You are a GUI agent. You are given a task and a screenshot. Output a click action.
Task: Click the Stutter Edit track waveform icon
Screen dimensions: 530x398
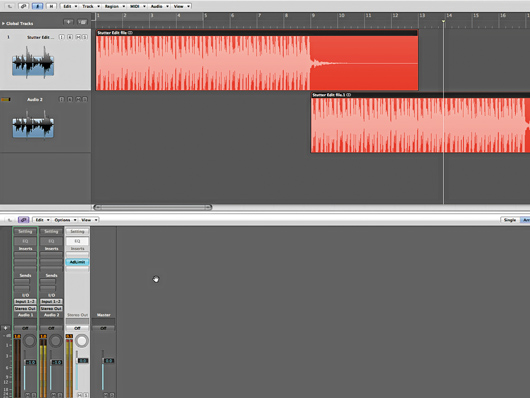pos(33,63)
